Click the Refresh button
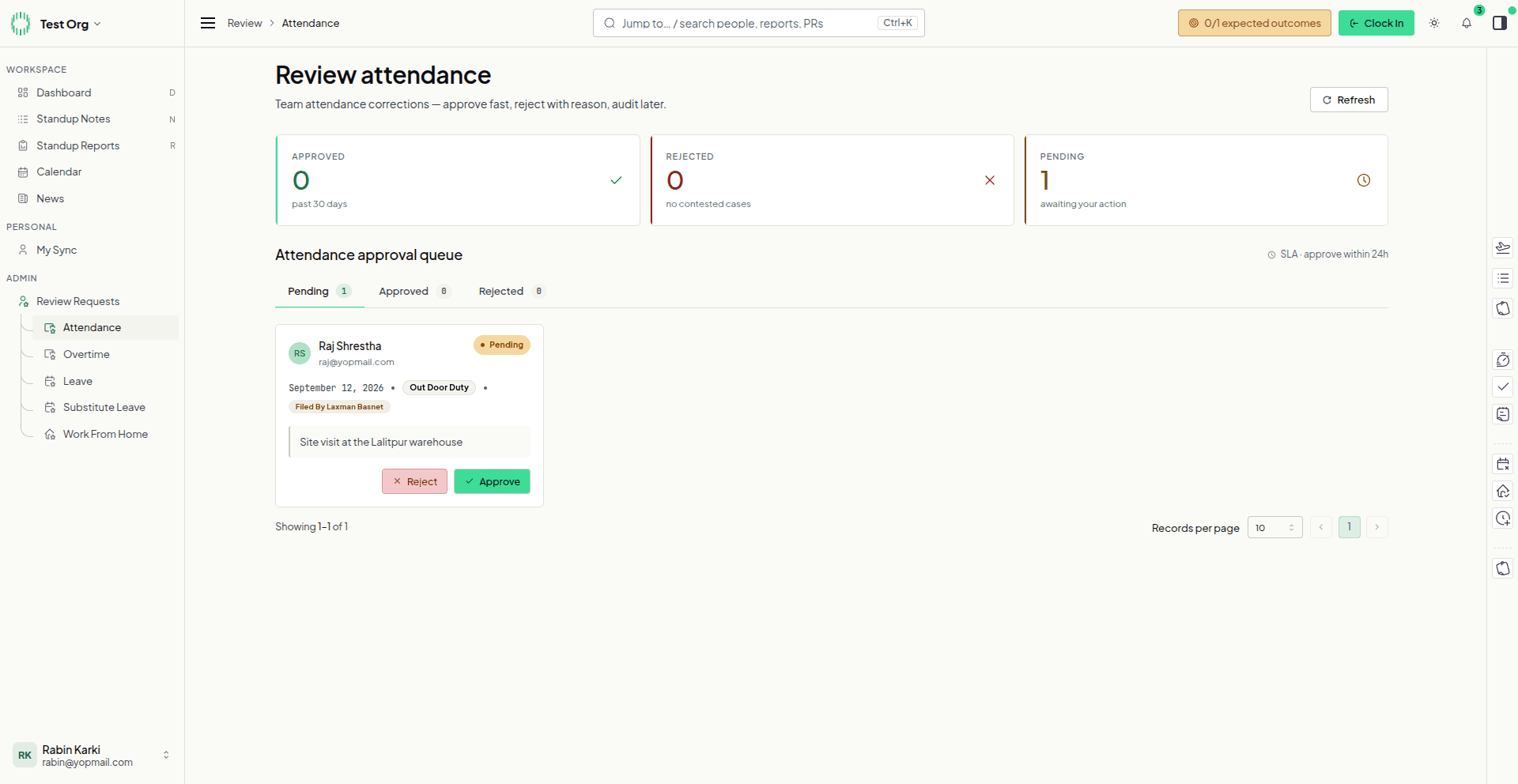1518x784 pixels. tap(1349, 100)
